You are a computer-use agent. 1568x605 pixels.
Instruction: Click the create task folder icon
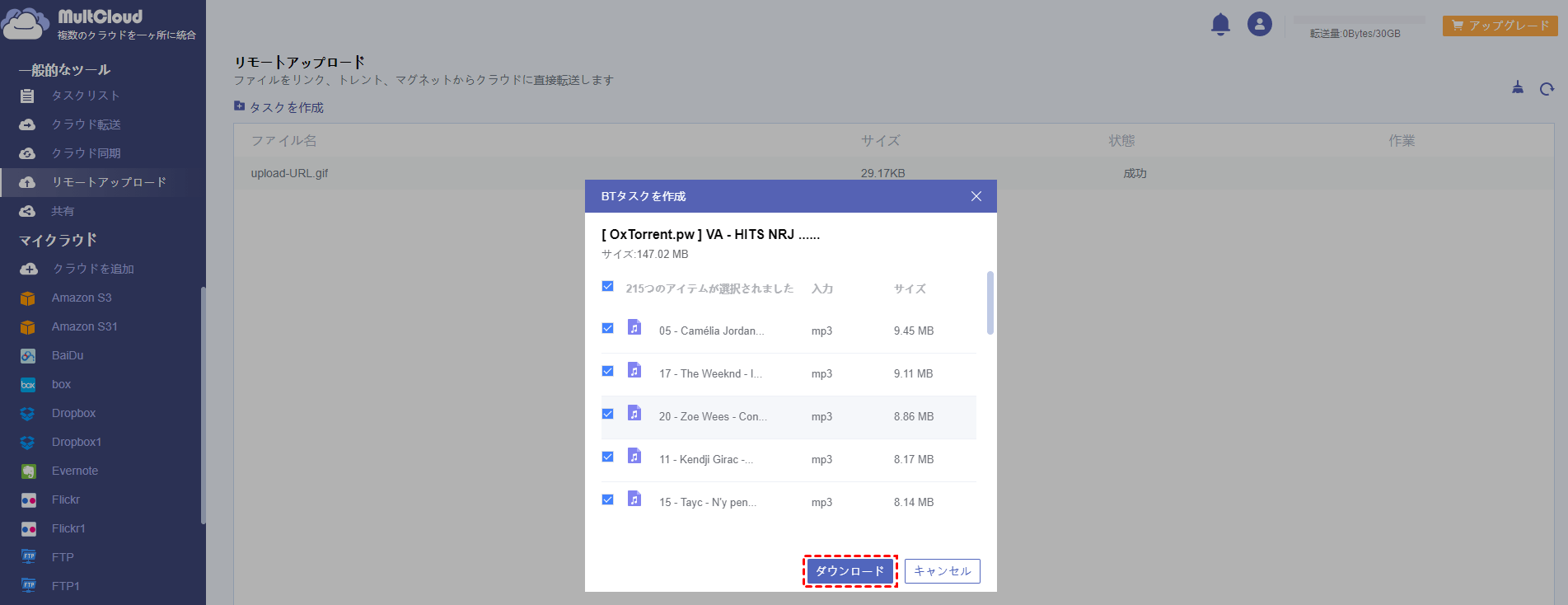239,106
